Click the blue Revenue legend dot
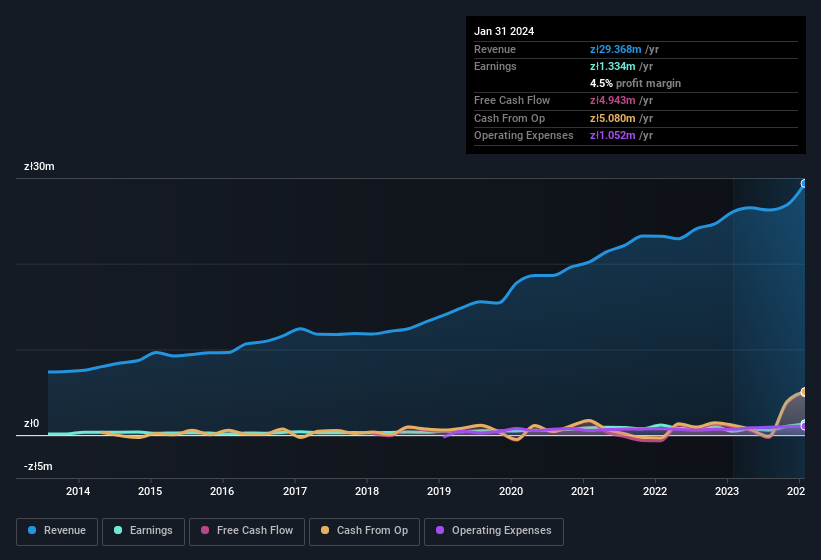Screen dimensions: 821x560 (32, 530)
